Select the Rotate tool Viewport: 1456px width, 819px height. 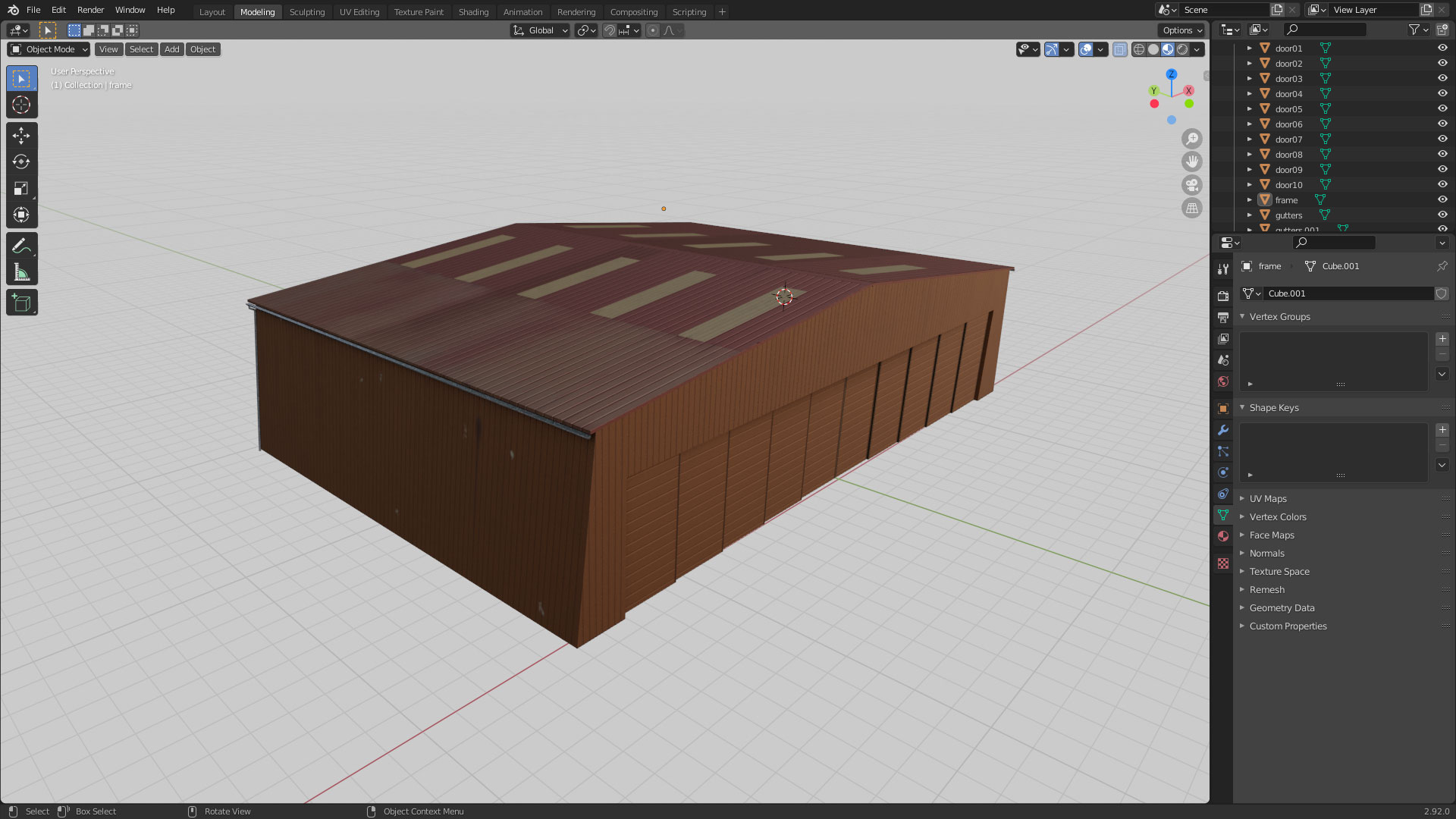tap(21, 162)
